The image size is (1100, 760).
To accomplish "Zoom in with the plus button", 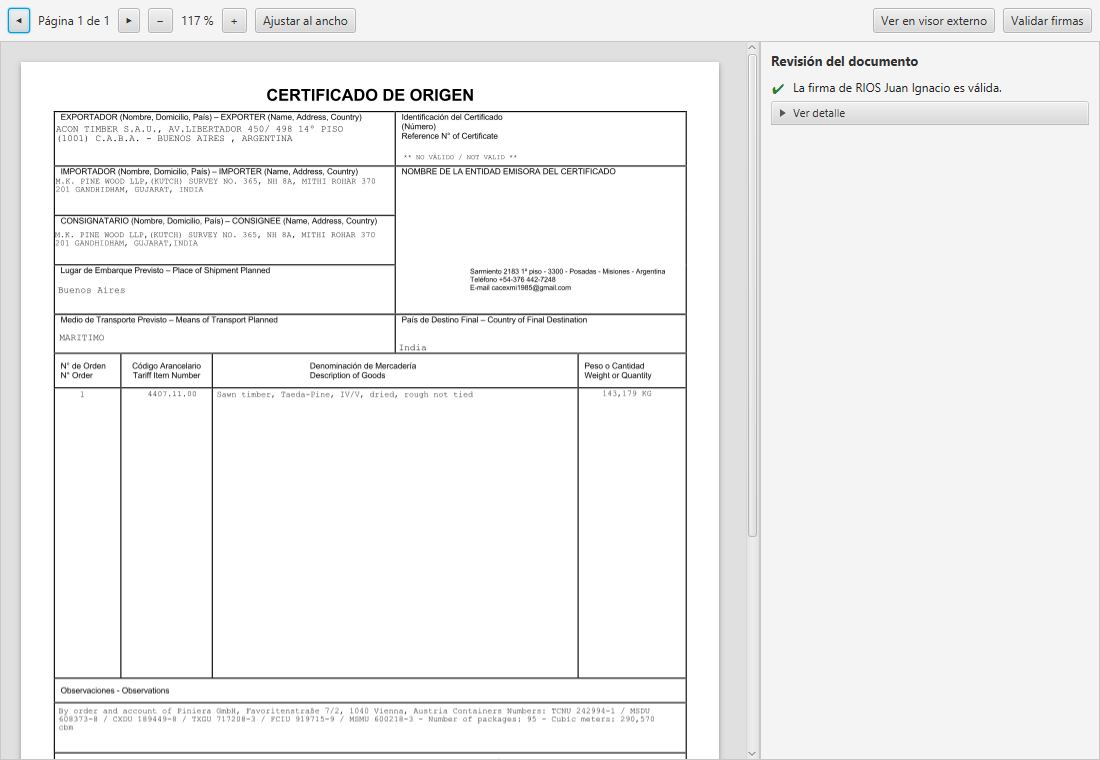I will tap(234, 20).
